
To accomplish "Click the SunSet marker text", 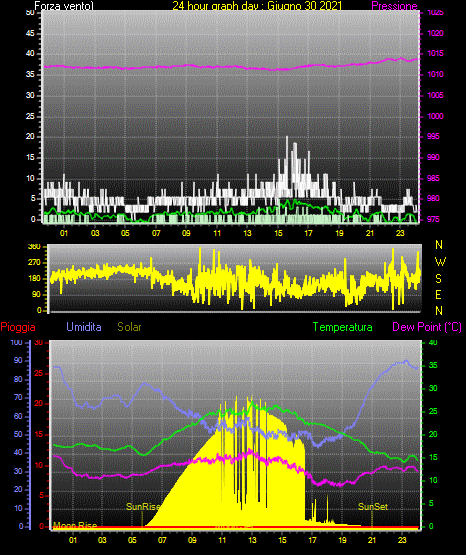I will (373, 507).
